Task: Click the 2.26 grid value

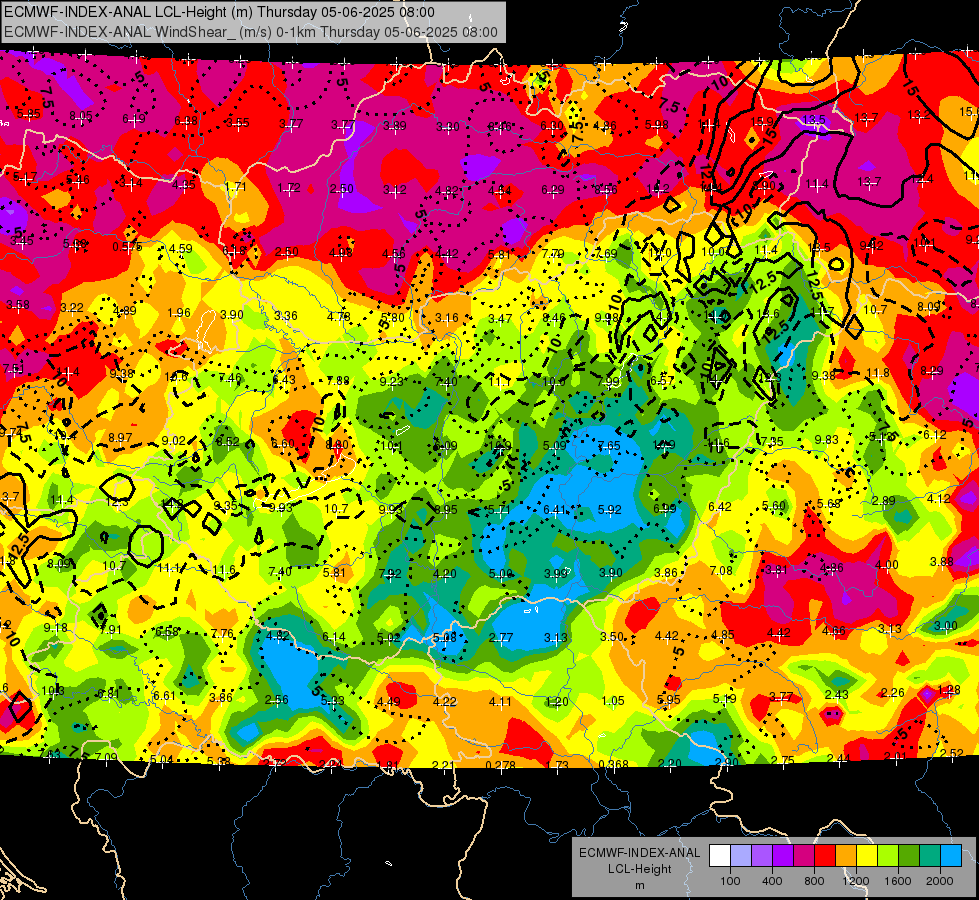Action: (x=893, y=693)
